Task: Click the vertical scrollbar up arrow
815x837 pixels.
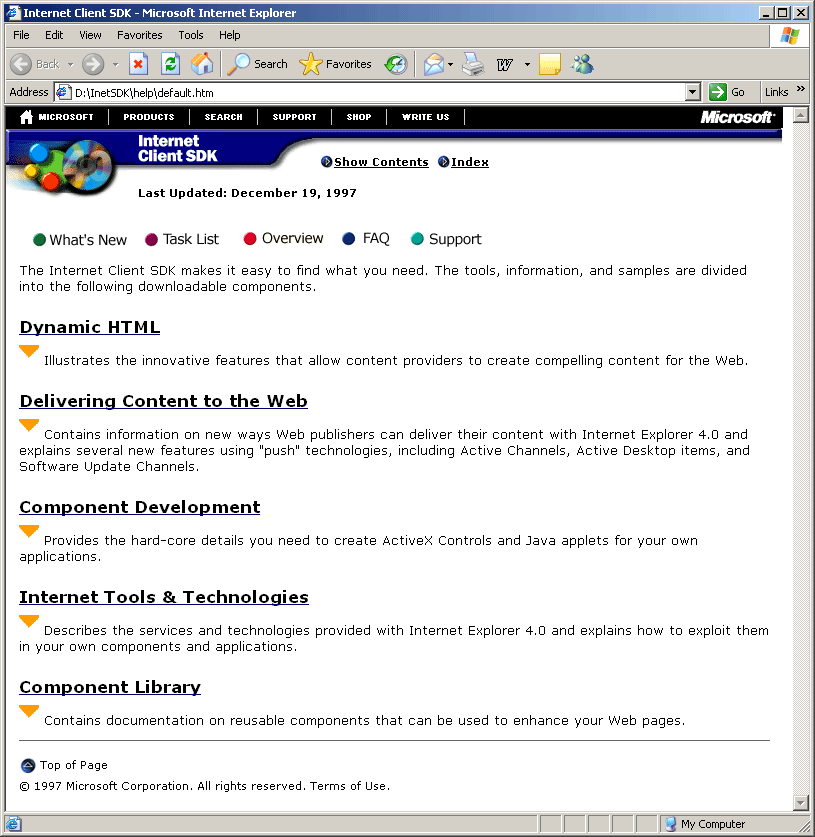Action: point(800,115)
